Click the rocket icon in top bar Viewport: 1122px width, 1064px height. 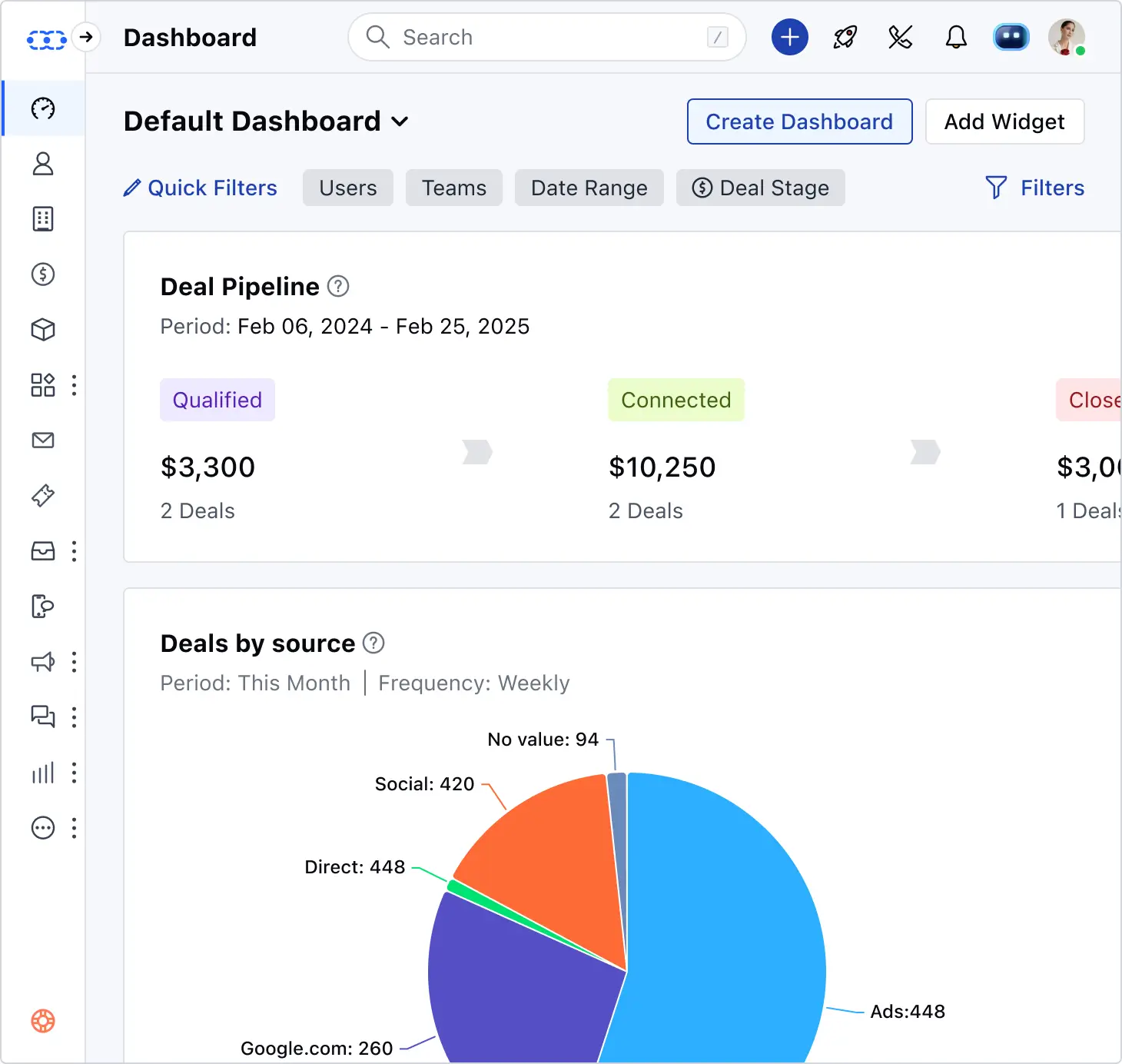843,36
